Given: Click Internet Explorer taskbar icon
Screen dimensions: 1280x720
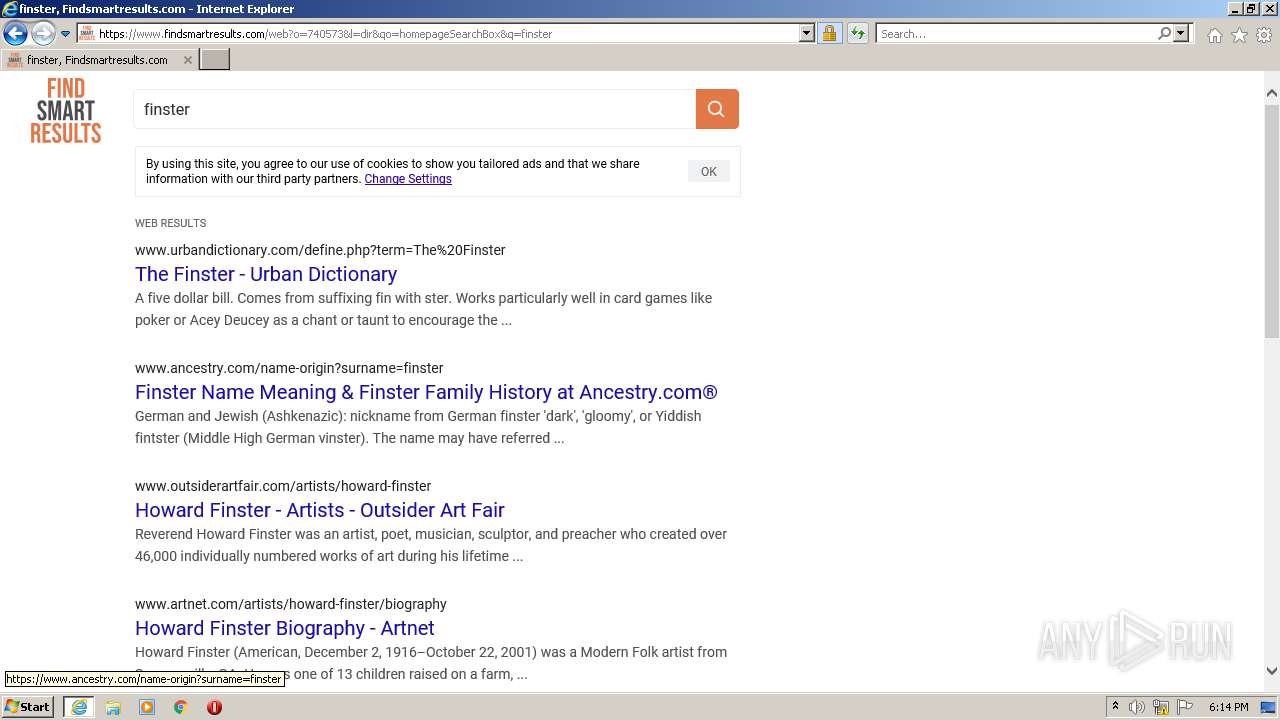Looking at the screenshot, I should tap(79, 707).
